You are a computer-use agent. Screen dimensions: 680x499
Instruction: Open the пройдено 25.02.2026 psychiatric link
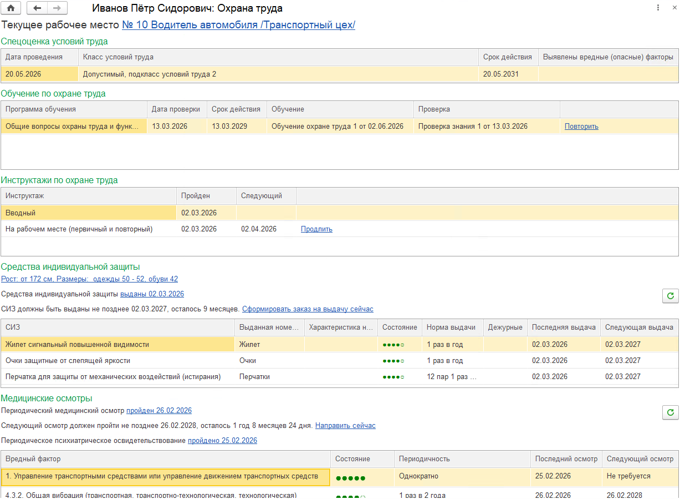point(222,440)
